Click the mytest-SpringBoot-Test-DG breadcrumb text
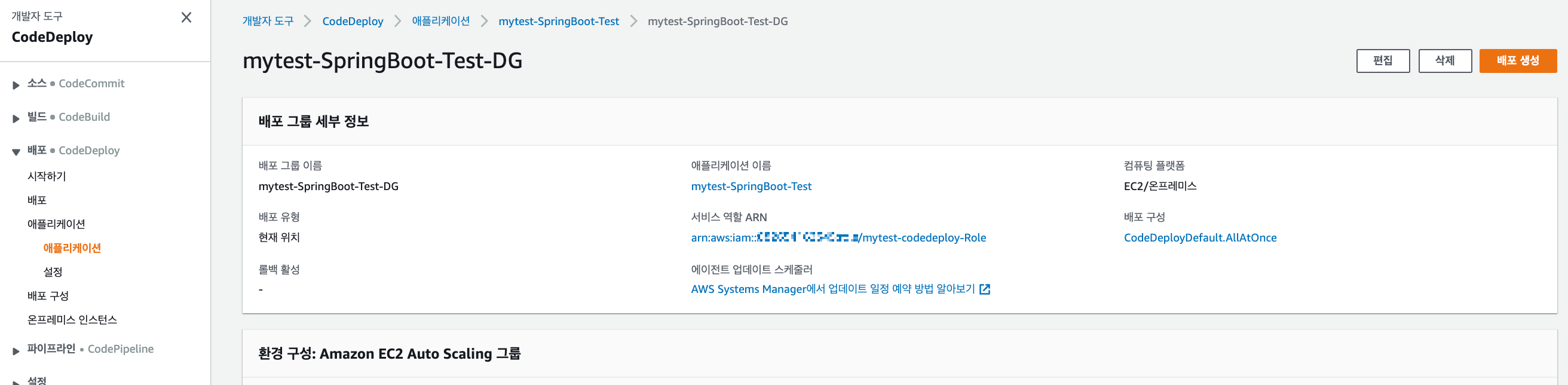Viewport: 1568px width, 385px height. [717, 22]
